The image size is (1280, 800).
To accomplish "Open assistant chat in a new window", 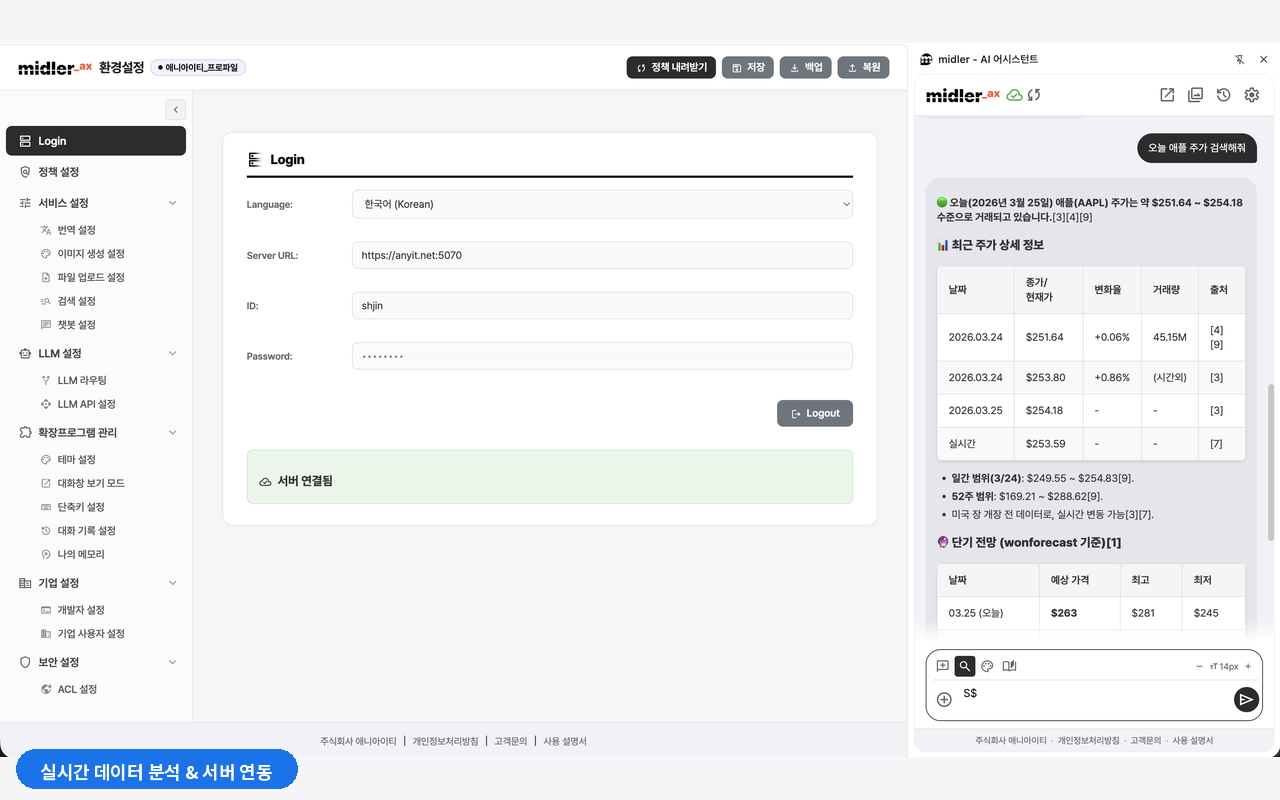I will click(x=1167, y=95).
